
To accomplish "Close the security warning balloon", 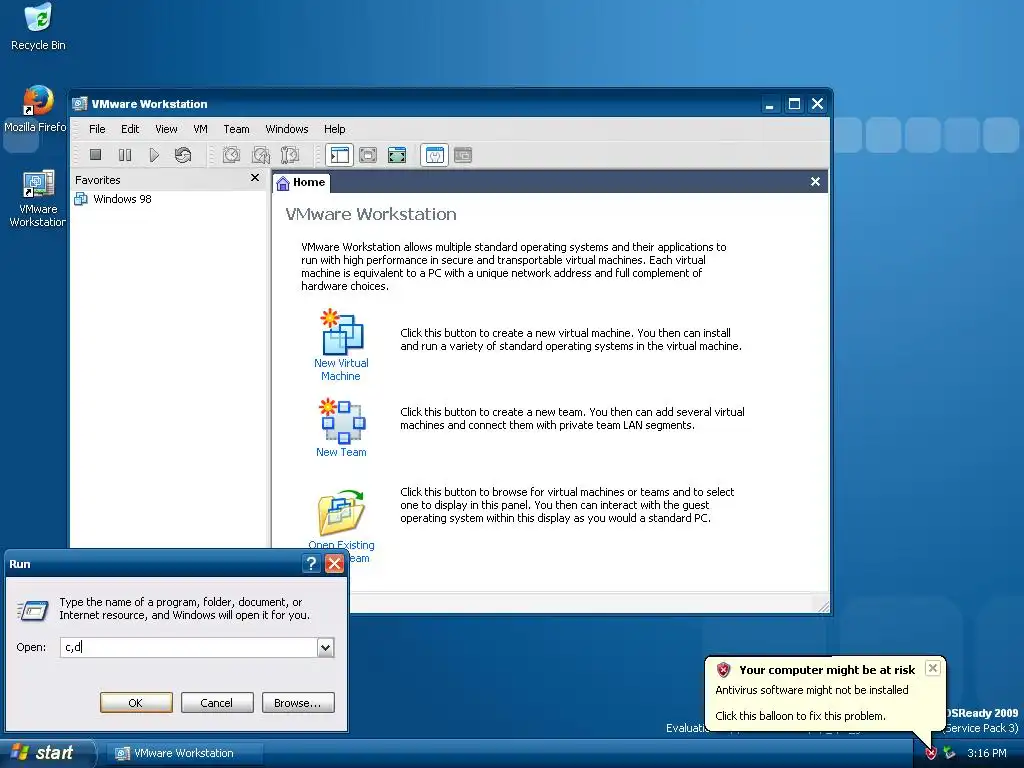I will (x=933, y=668).
